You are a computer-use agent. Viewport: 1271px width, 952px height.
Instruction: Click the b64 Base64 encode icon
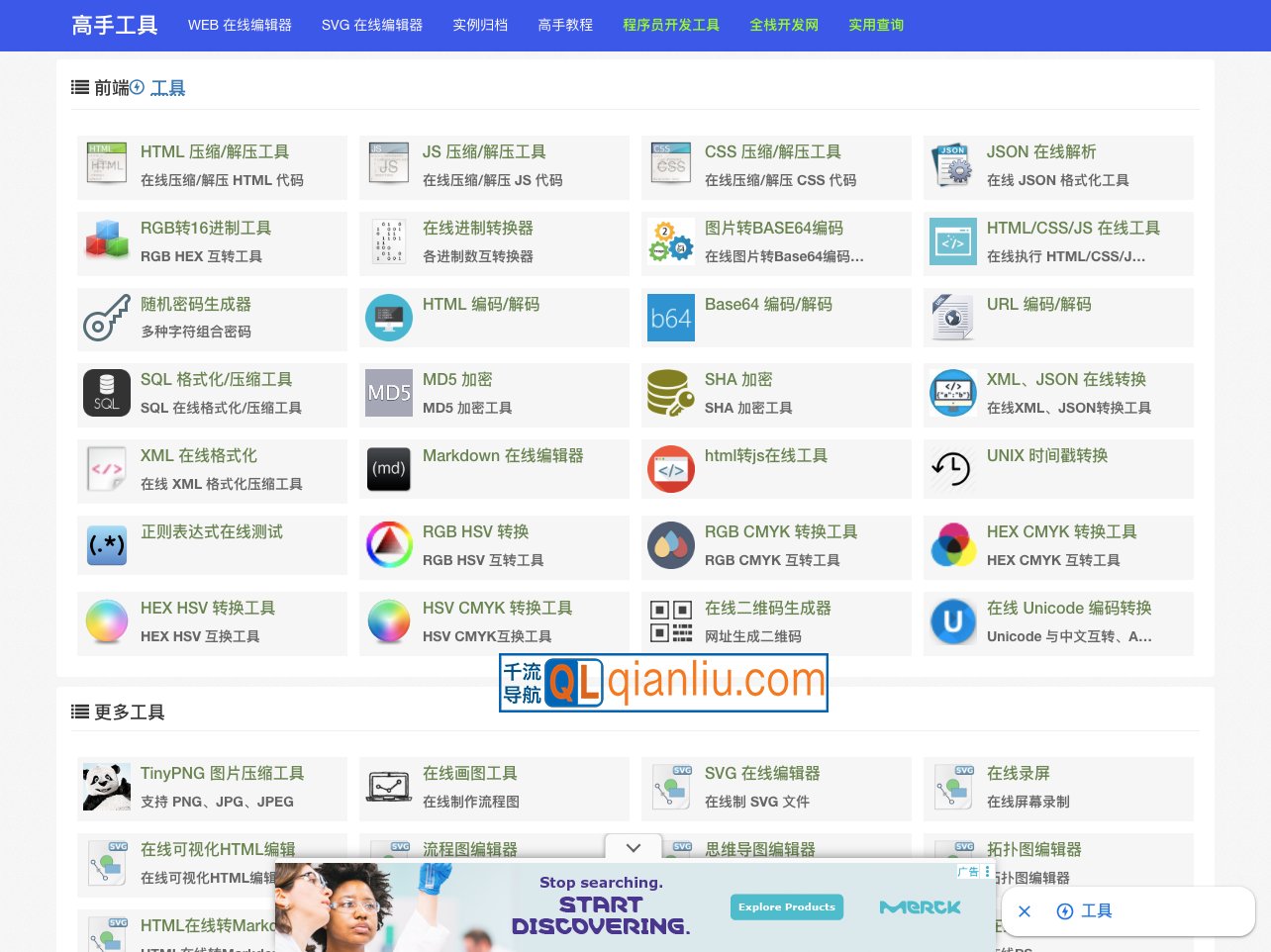click(670, 318)
